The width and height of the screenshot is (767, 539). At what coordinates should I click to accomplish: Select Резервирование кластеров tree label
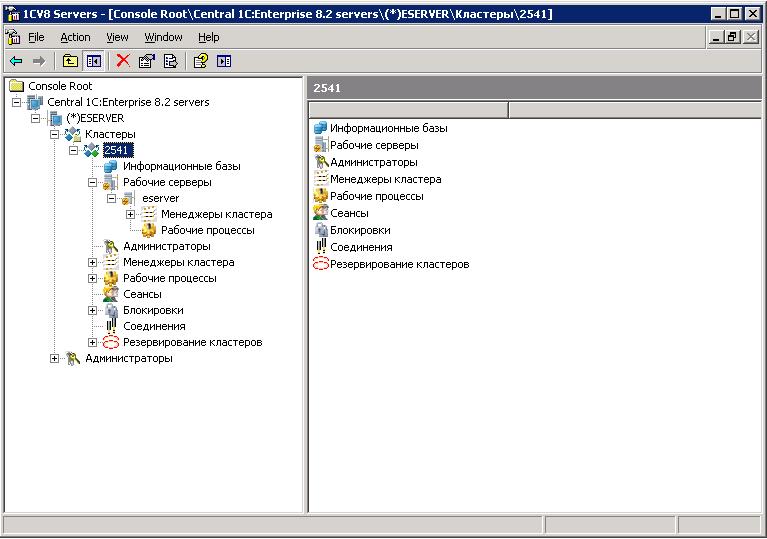[192, 342]
